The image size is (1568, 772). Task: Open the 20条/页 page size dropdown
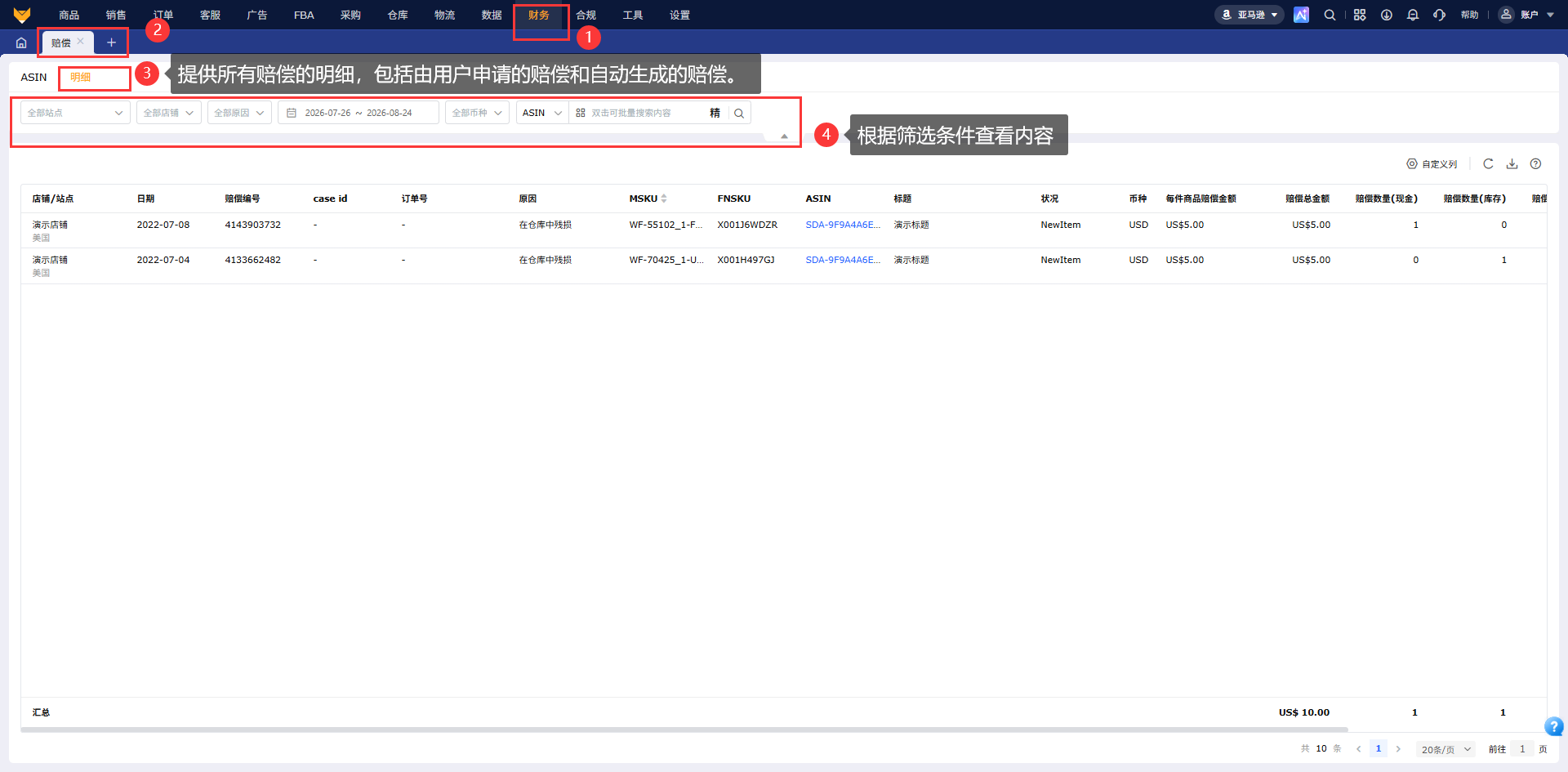click(x=1445, y=749)
